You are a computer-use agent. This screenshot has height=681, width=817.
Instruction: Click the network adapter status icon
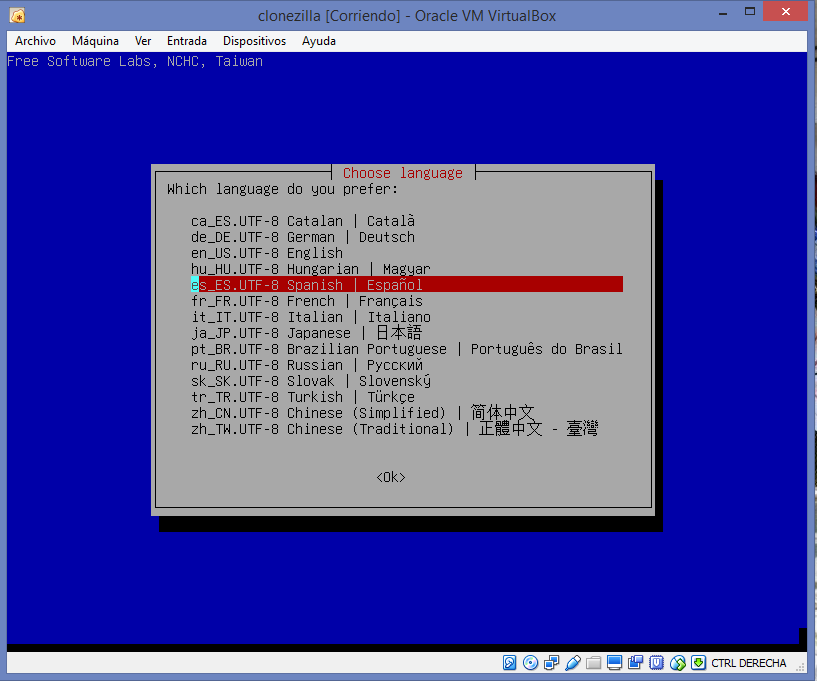tap(551, 663)
